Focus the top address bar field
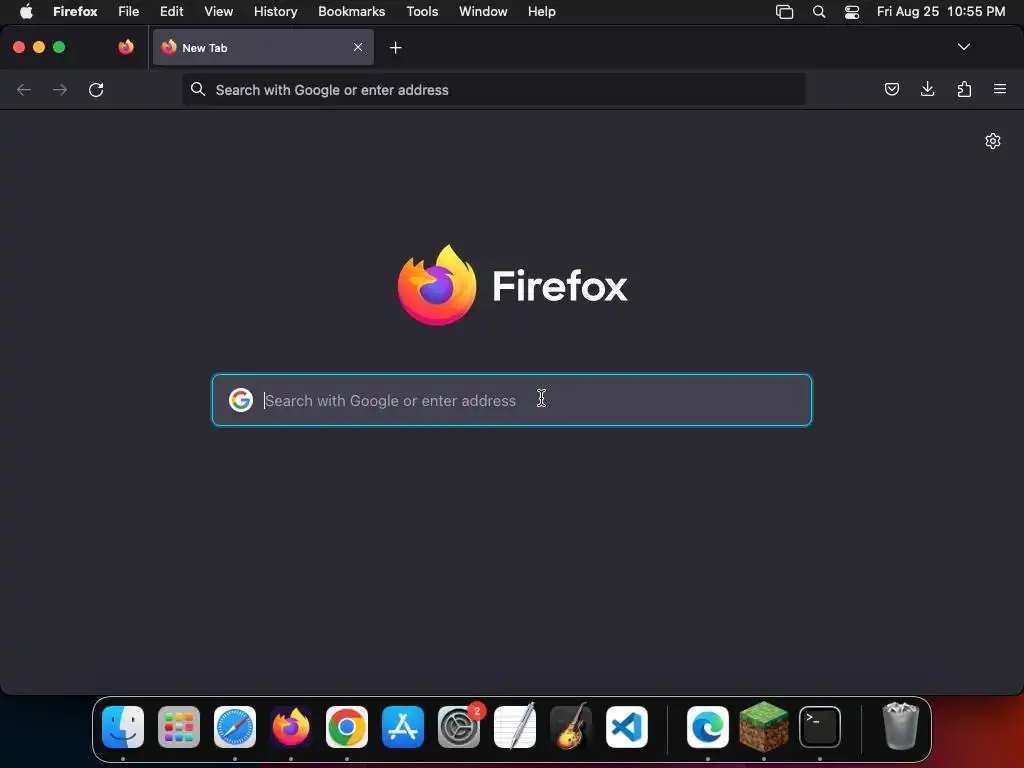1024x768 pixels. 494,89
